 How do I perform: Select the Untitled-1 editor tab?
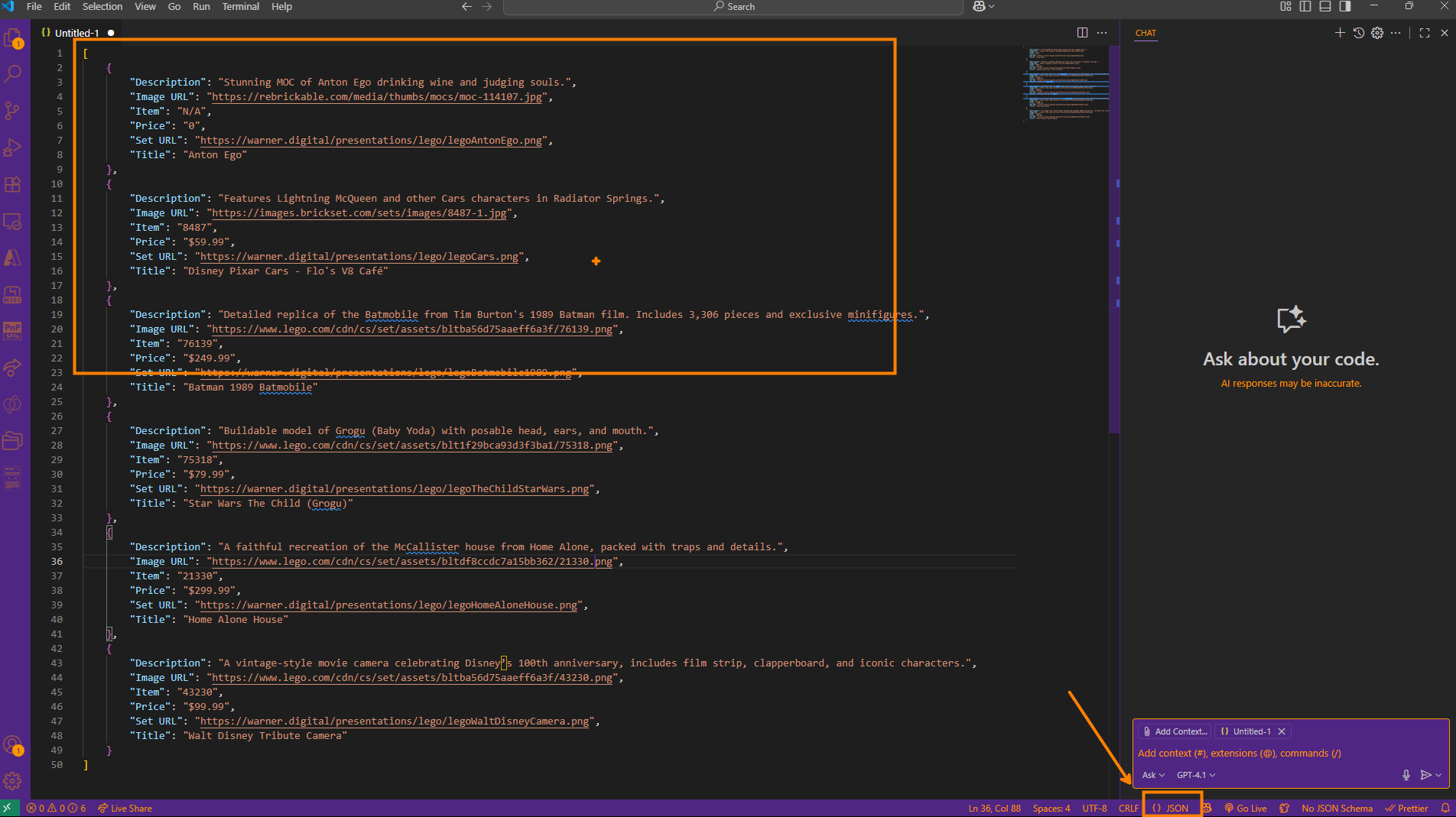(x=77, y=33)
